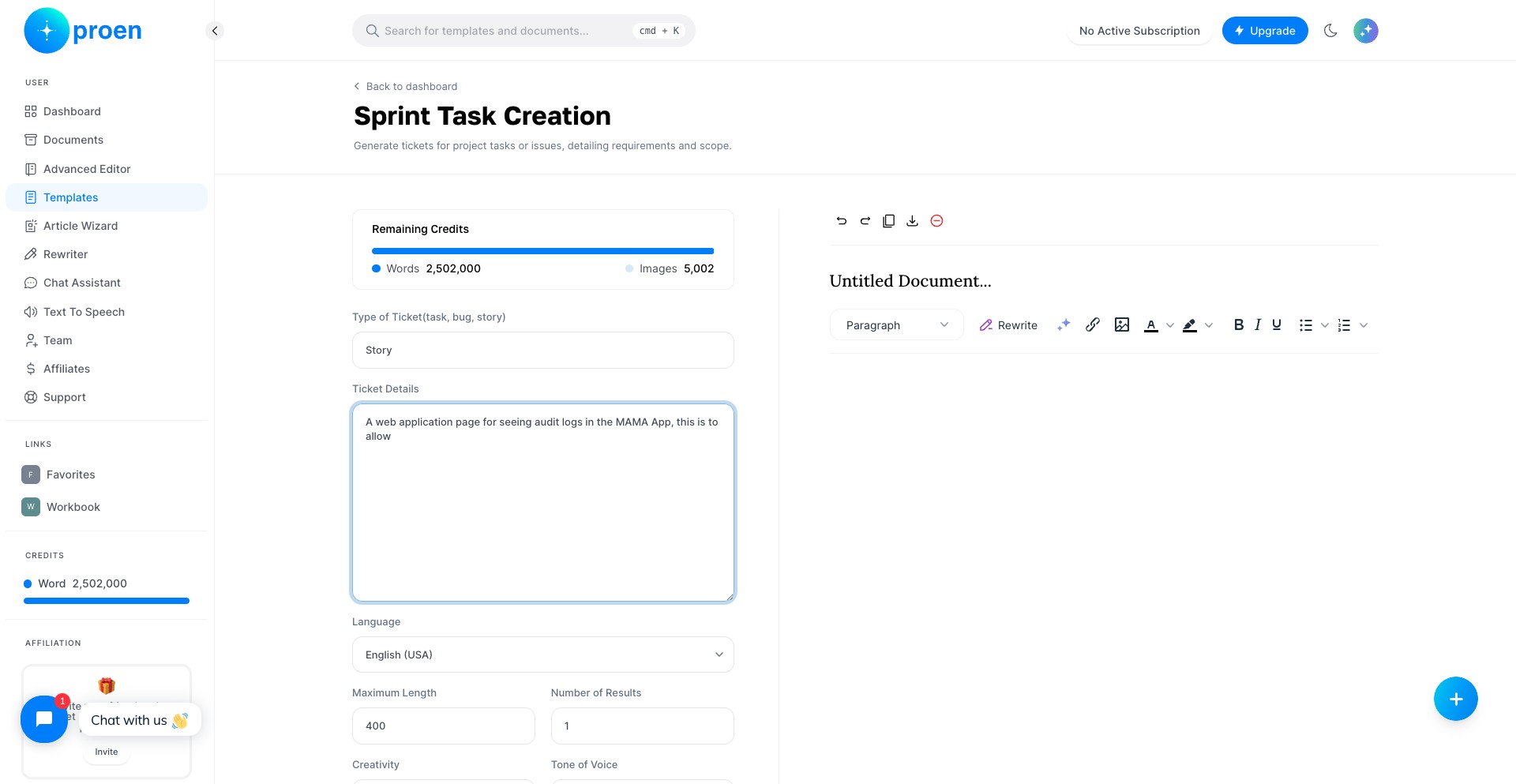Toggle underline formatting
Viewport: 1516px width, 784px height.
(x=1277, y=324)
